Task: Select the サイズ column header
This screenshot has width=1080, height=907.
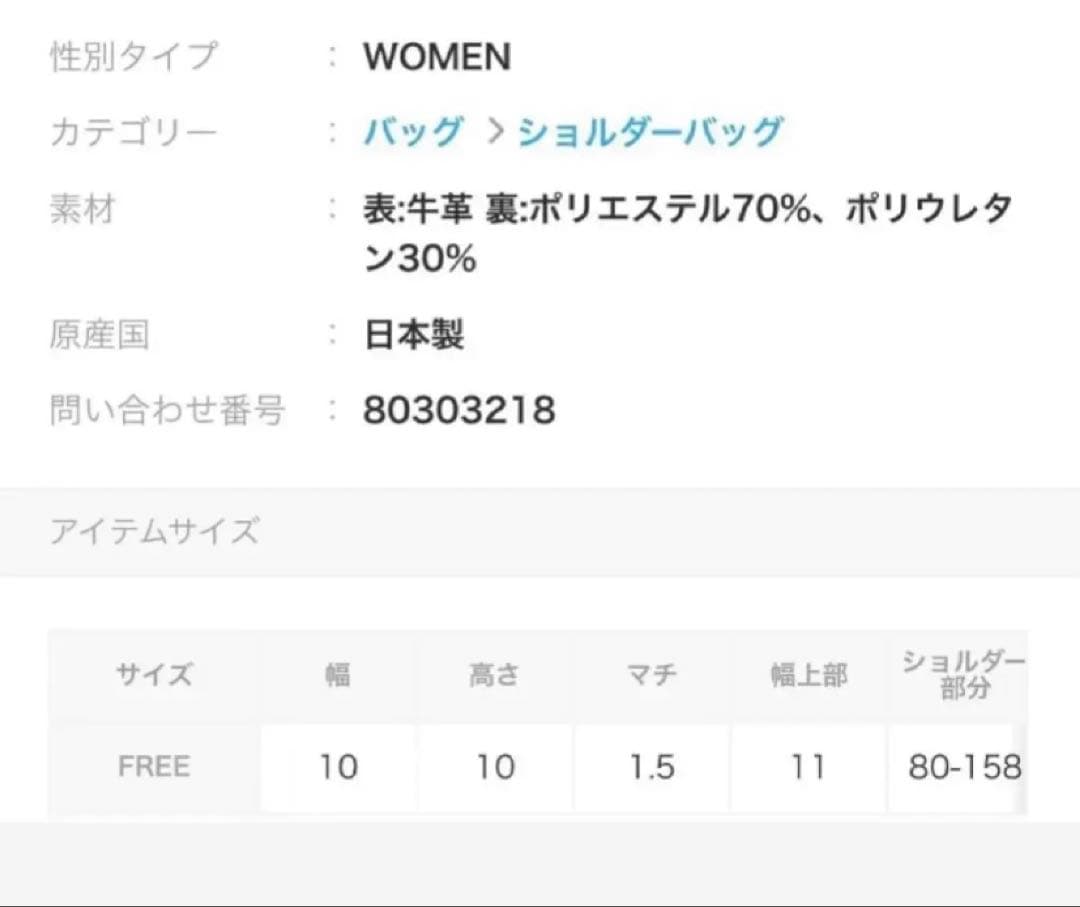Action: (154, 675)
